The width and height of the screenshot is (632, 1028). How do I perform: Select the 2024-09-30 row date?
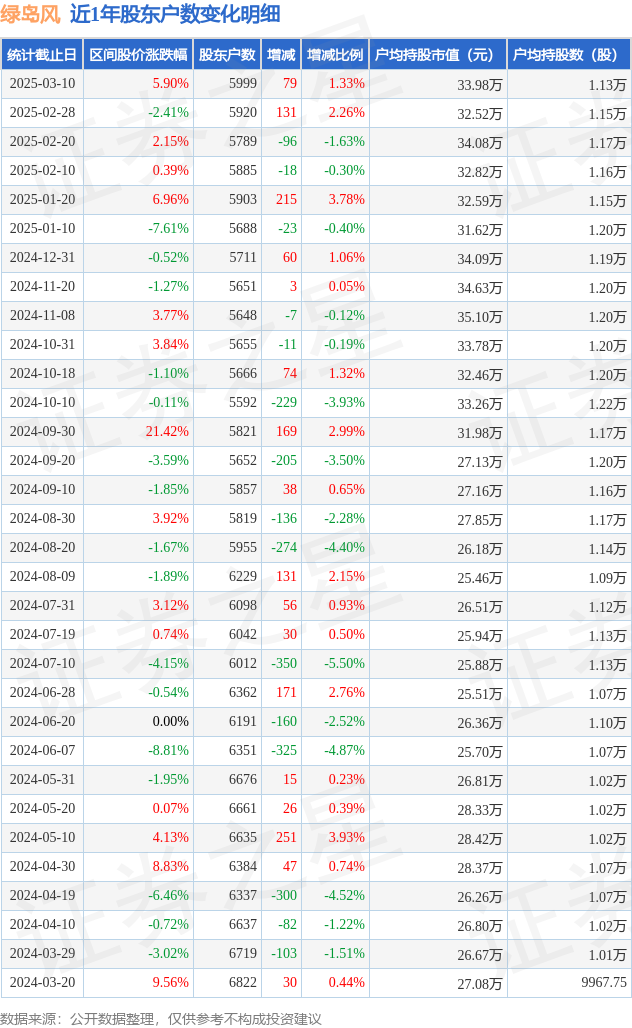click(x=43, y=431)
